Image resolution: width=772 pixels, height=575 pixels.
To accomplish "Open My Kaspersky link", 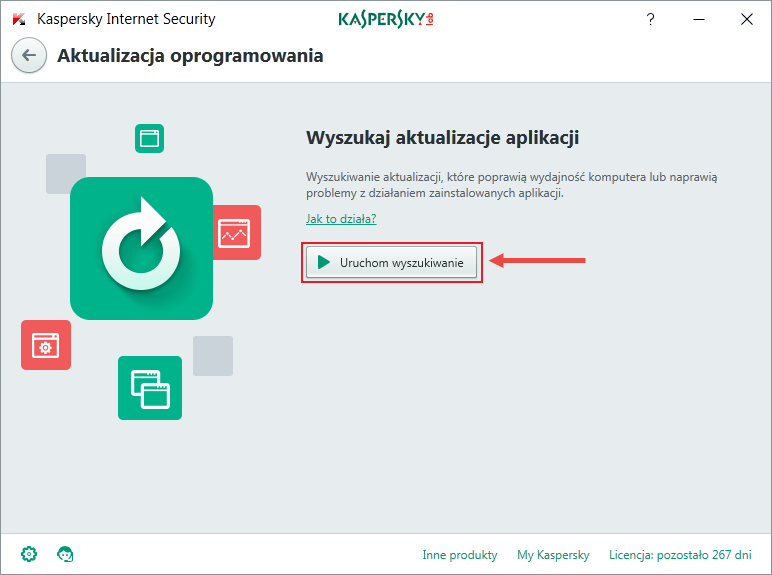I will pos(553,555).
